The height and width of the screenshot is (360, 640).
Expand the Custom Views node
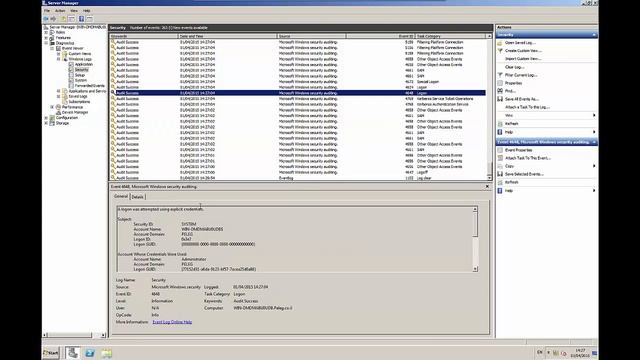(x=58, y=53)
